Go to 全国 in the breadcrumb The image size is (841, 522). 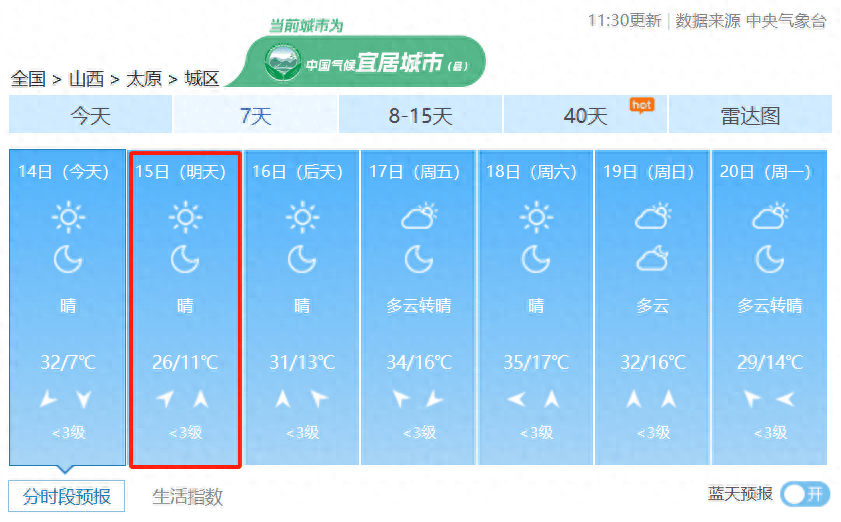(28, 79)
